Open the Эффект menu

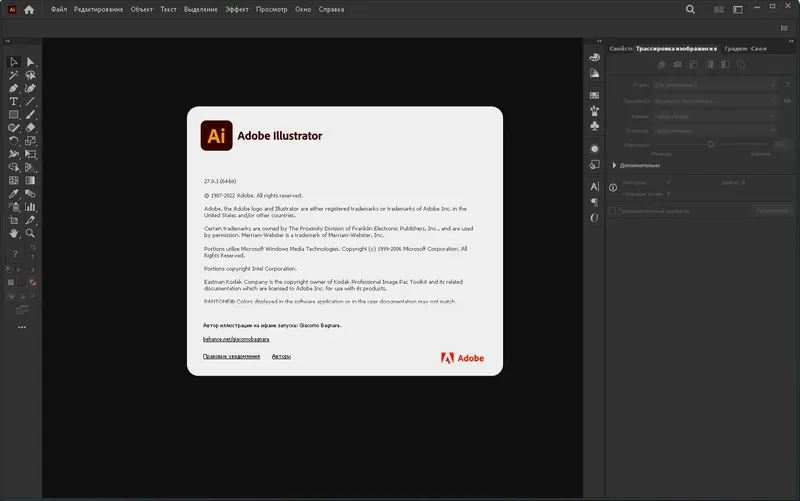tap(237, 9)
